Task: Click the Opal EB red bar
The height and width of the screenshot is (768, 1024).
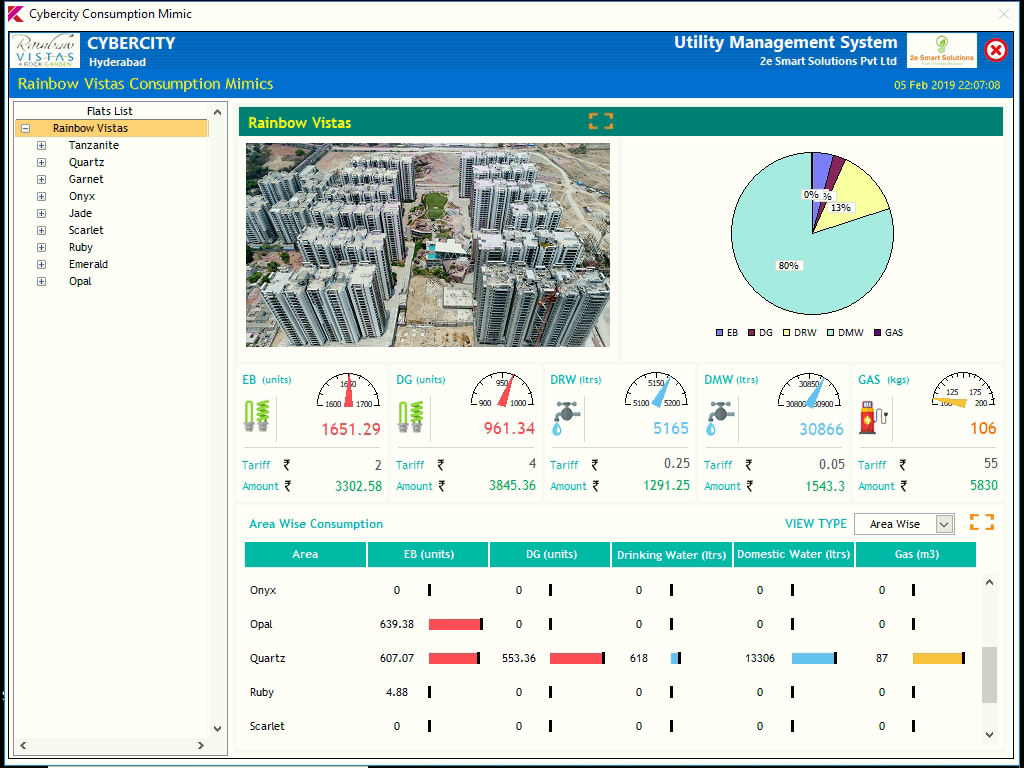Action: tap(455, 624)
